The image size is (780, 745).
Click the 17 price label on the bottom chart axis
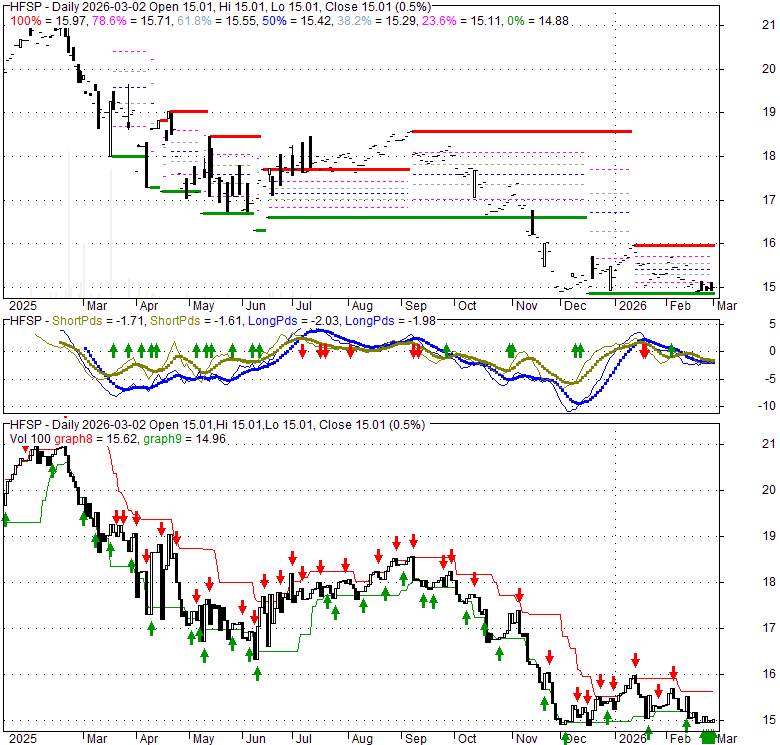[769, 628]
